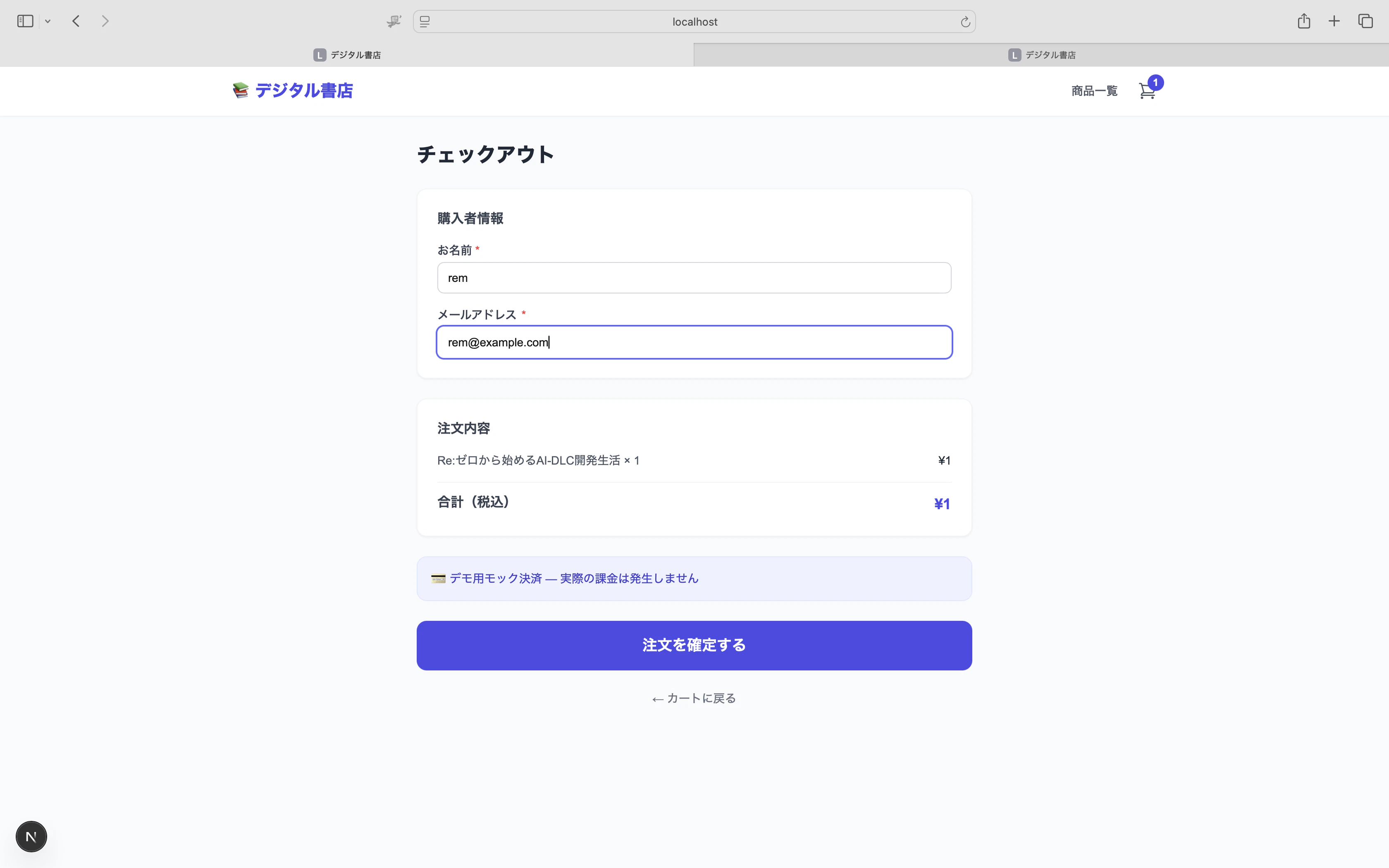Click into the メールアドレス input field
1389x868 pixels.
point(694,342)
